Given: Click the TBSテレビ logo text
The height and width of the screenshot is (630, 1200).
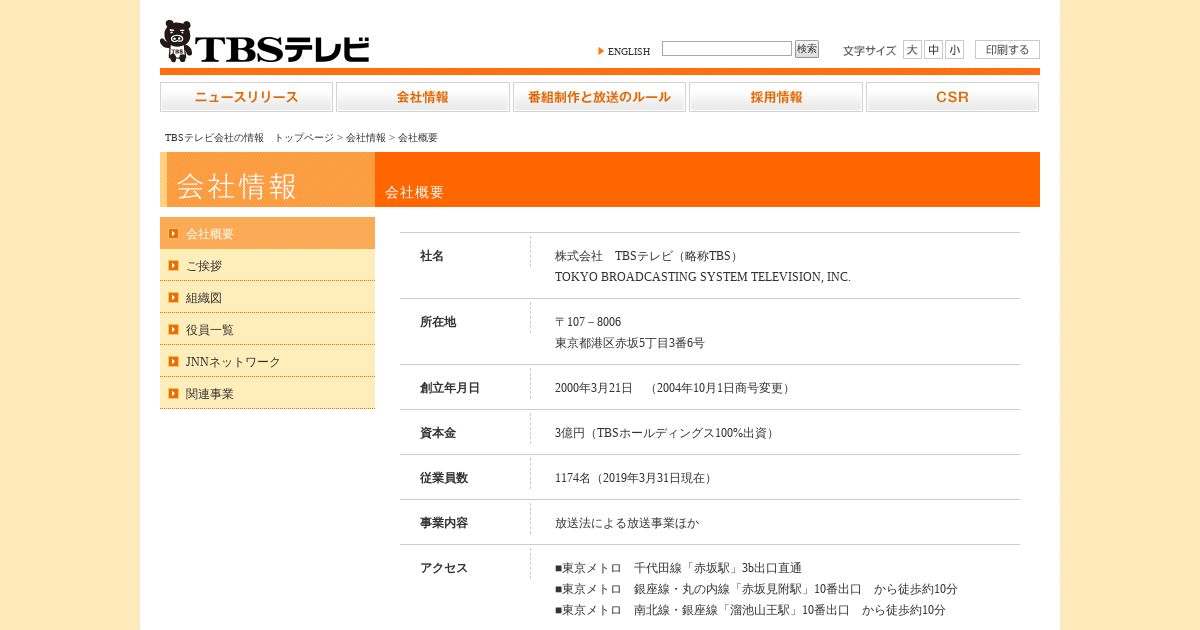Looking at the screenshot, I should (x=283, y=48).
